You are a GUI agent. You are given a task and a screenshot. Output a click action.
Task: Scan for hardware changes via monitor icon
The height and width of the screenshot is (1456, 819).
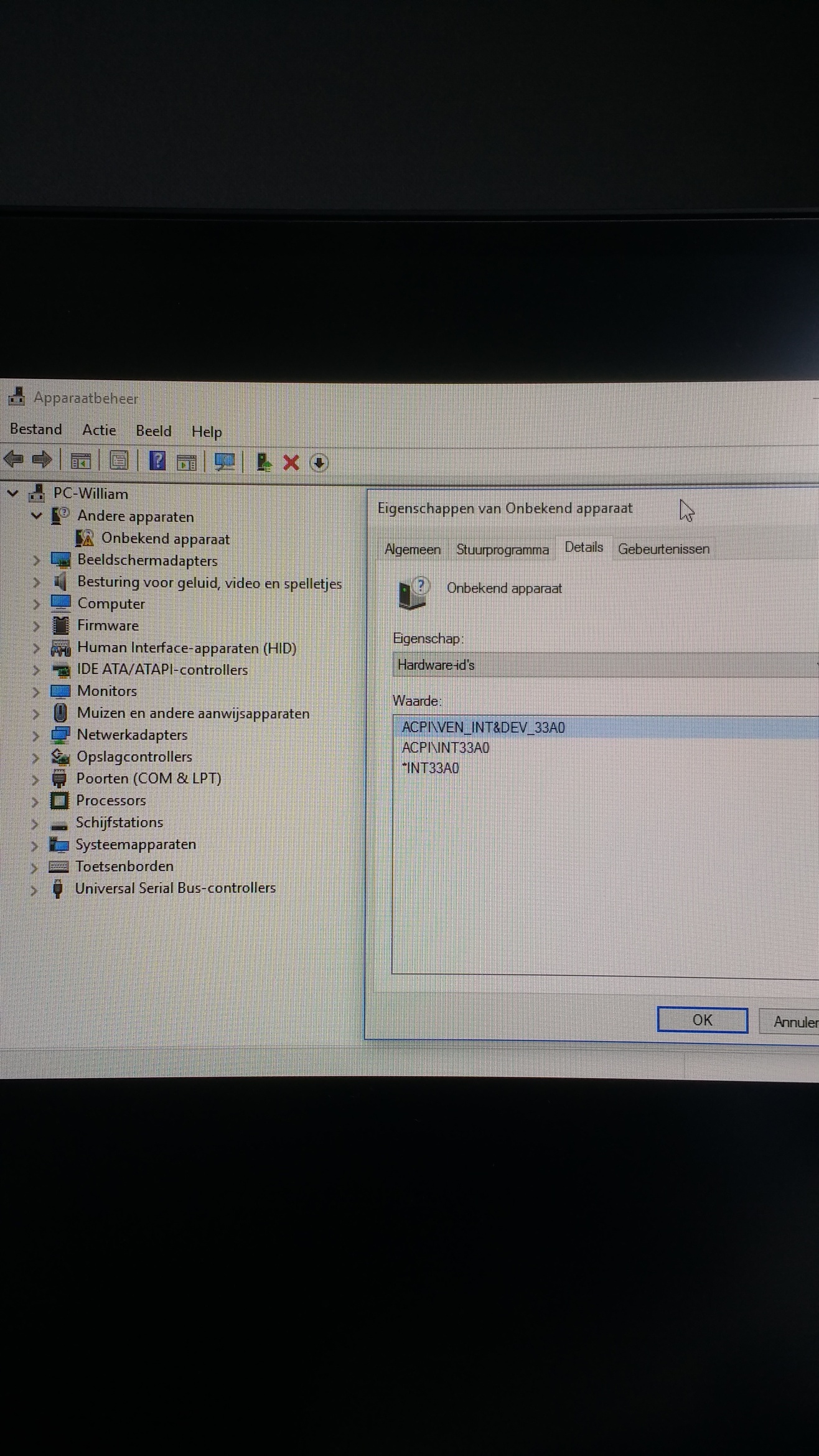pyautogui.click(x=225, y=462)
